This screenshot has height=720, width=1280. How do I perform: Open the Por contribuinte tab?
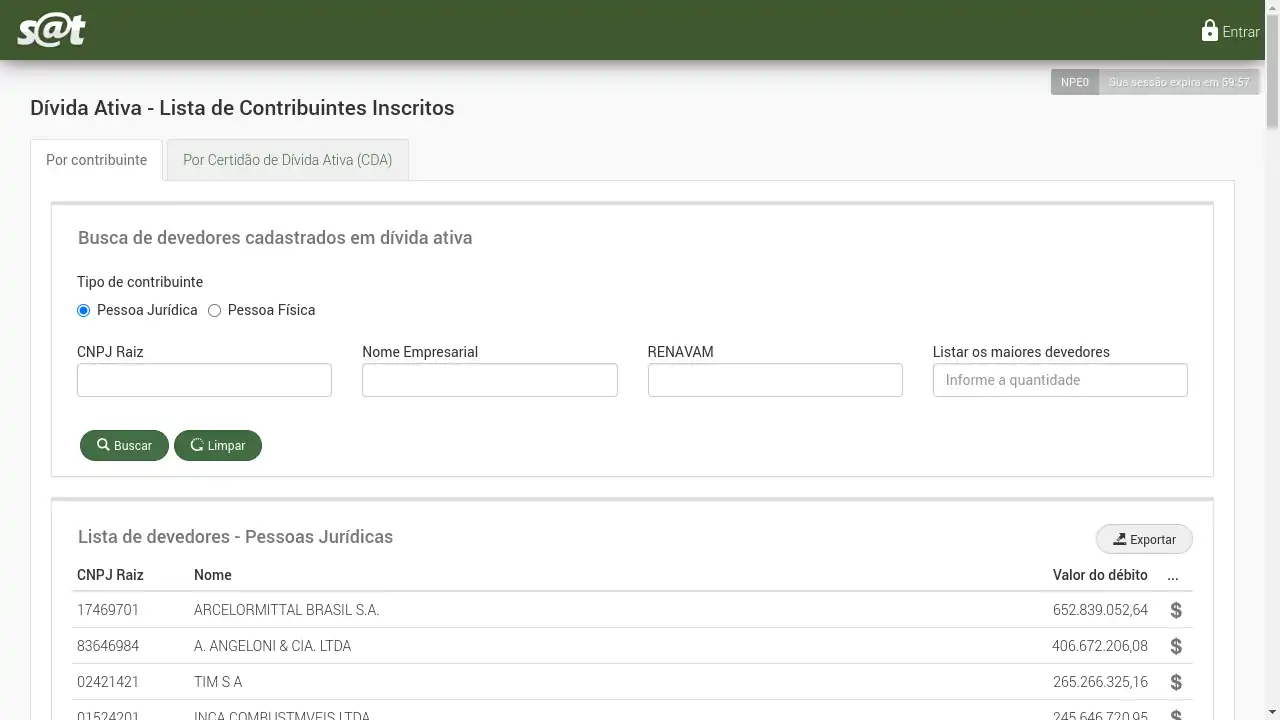tap(95, 159)
